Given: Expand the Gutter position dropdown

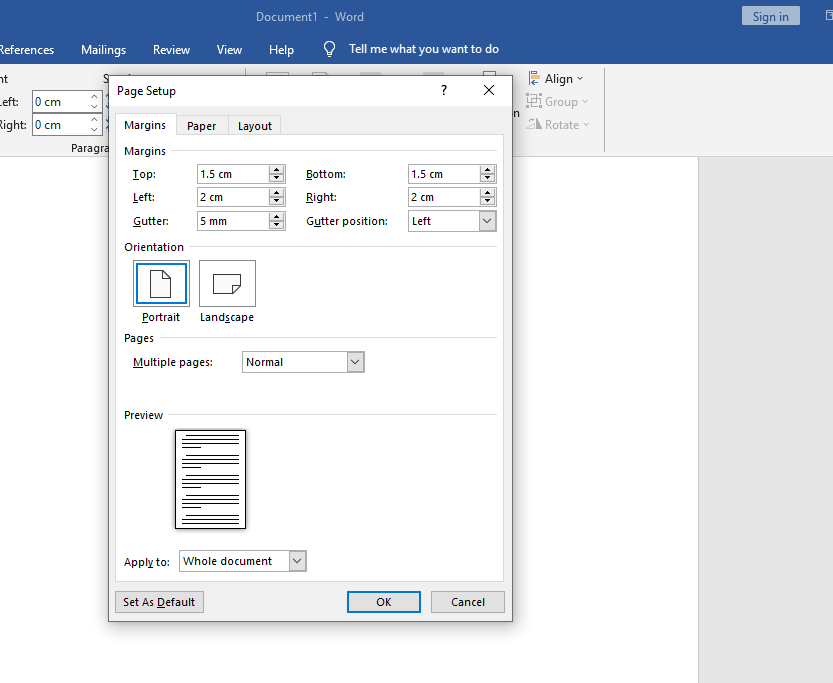Looking at the screenshot, I should 487,221.
